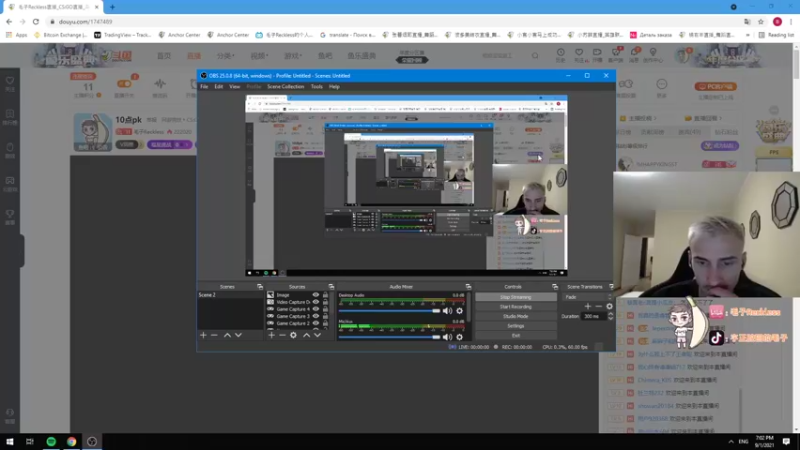Mute the Mic/Aux speaker
Image resolution: width=800 pixels, height=450 pixels.
447,337
